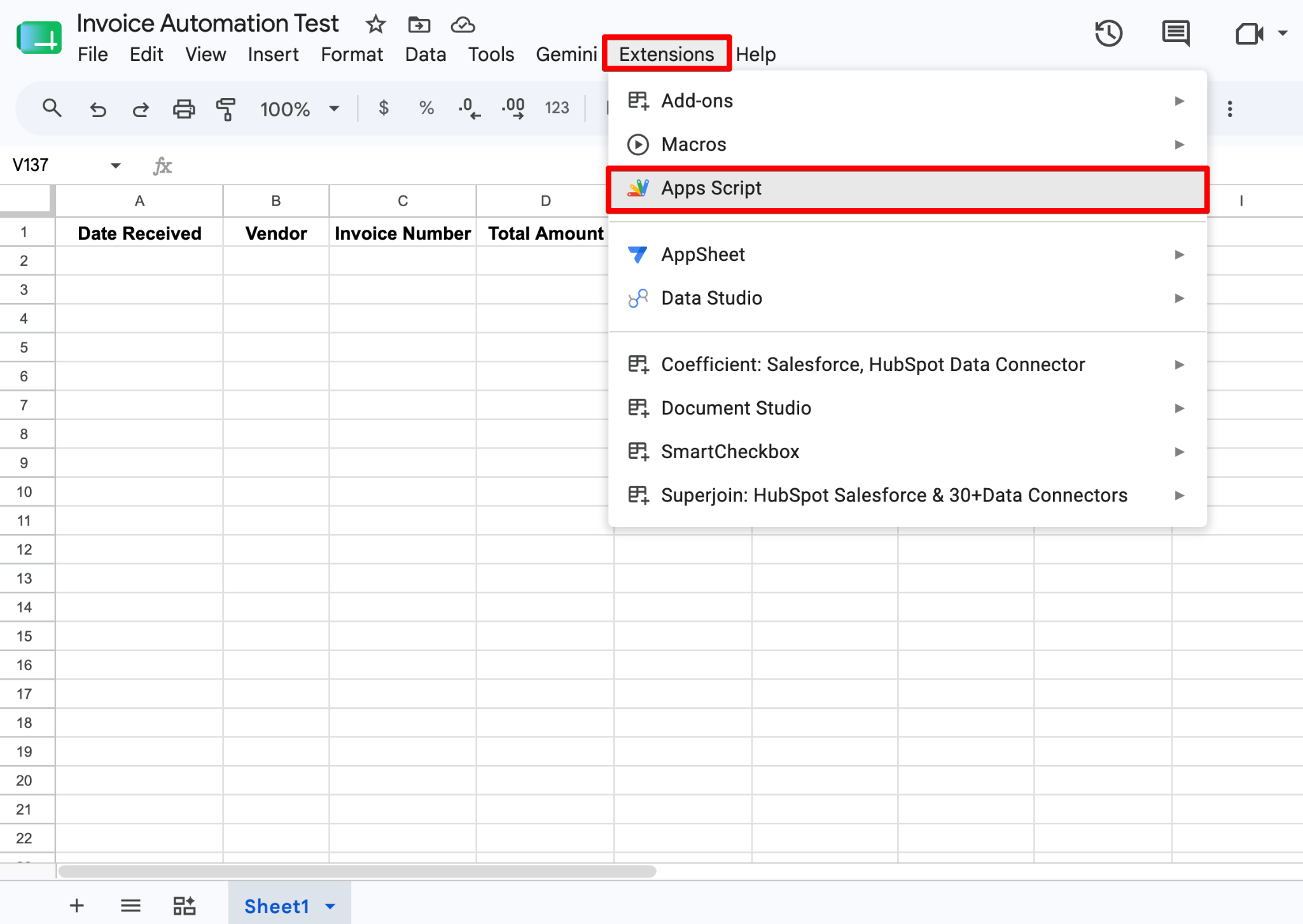Format as currency dollar sign
This screenshot has height=924, width=1303.
tap(383, 108)
